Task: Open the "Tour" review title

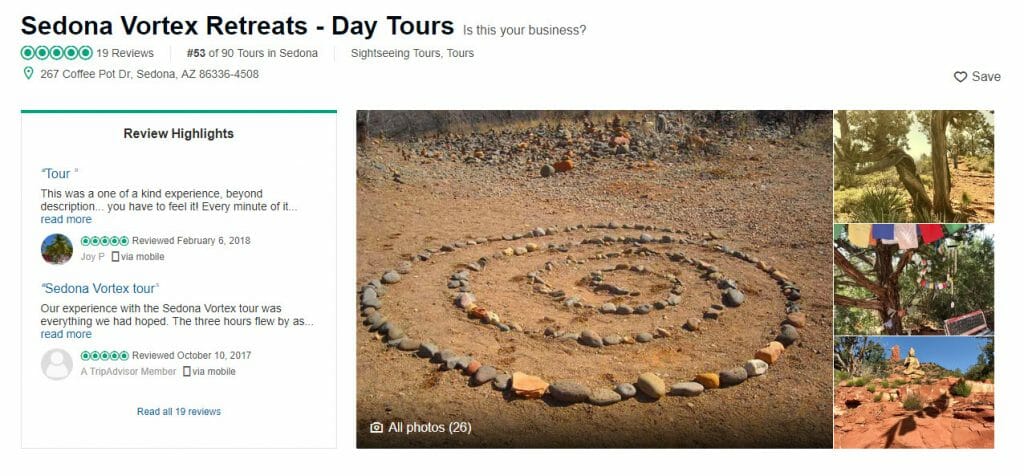Action: (x=59, y=174)
